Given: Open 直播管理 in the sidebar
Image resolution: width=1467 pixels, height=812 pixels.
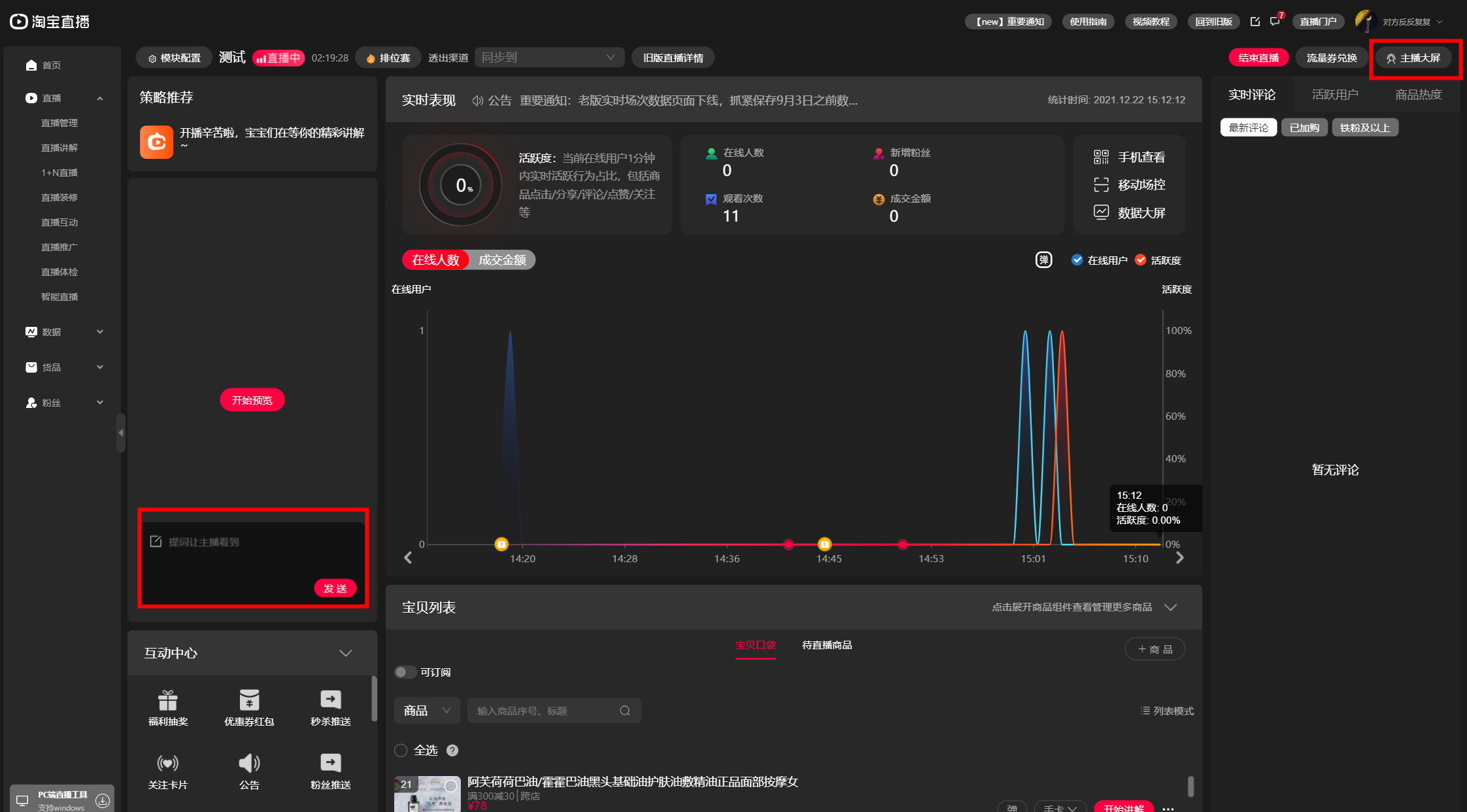Looking at the screenshot, I should (x=59, y=123).
